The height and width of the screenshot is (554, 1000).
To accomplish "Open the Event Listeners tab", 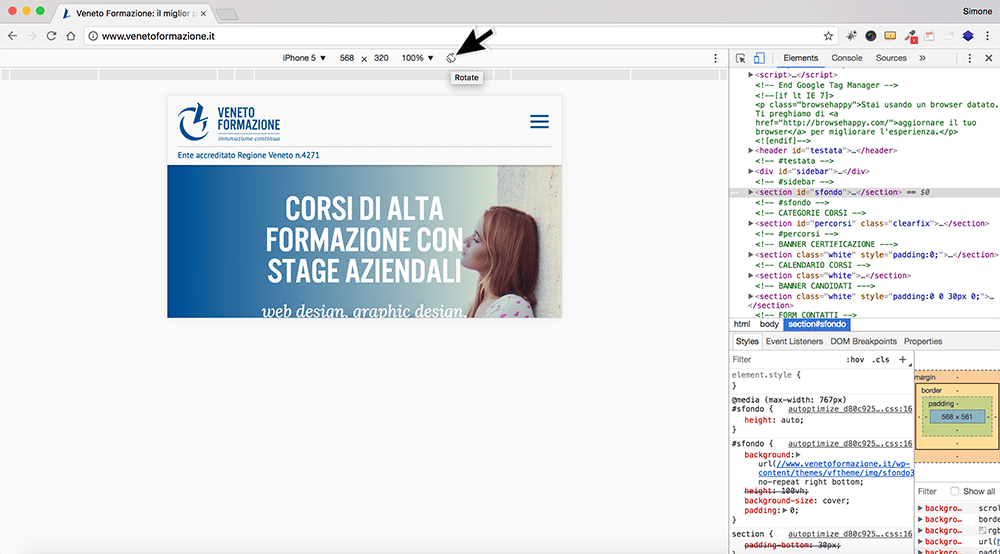I will pyautogui.click(x=794, y=342).
